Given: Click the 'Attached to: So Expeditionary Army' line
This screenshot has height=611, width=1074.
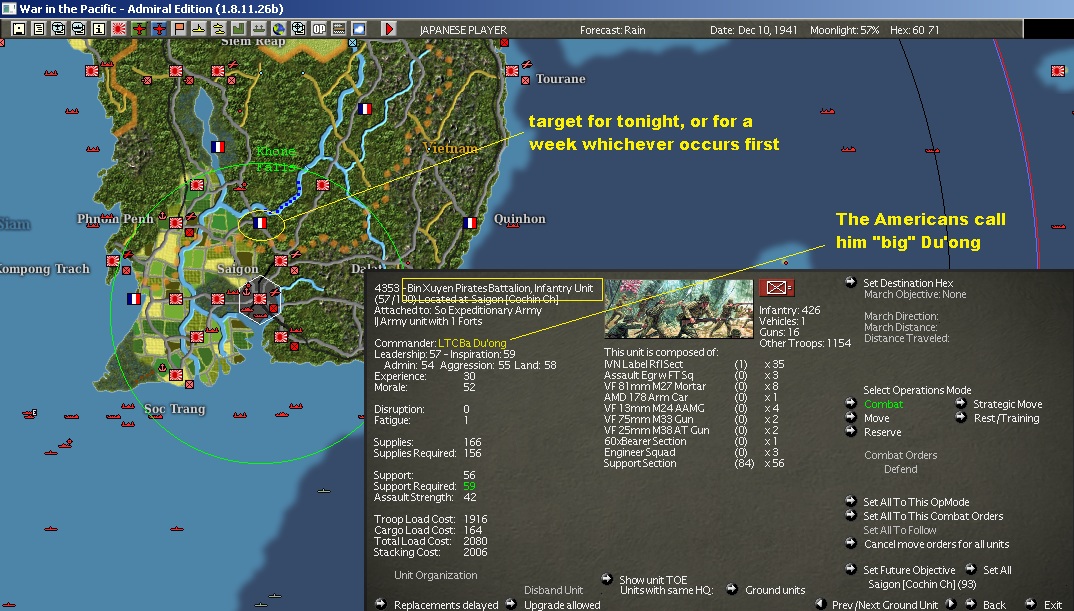Looking at the screenshot, I should pos(458,310).
